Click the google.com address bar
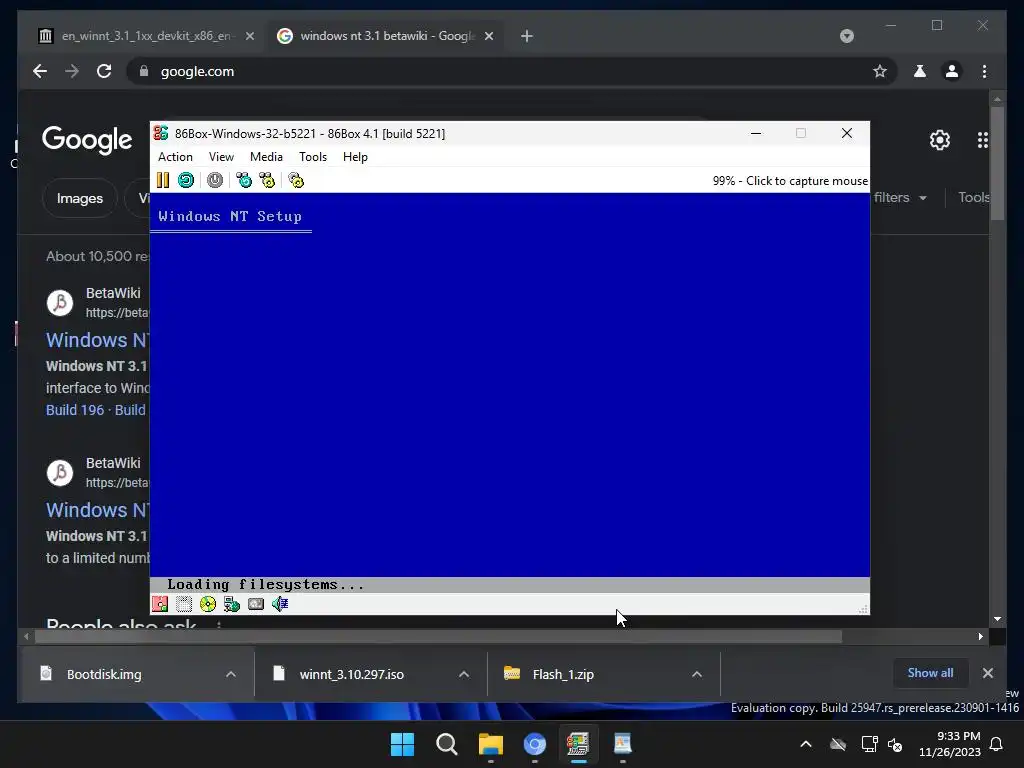 pyautogui.click(x=509, y=71)
